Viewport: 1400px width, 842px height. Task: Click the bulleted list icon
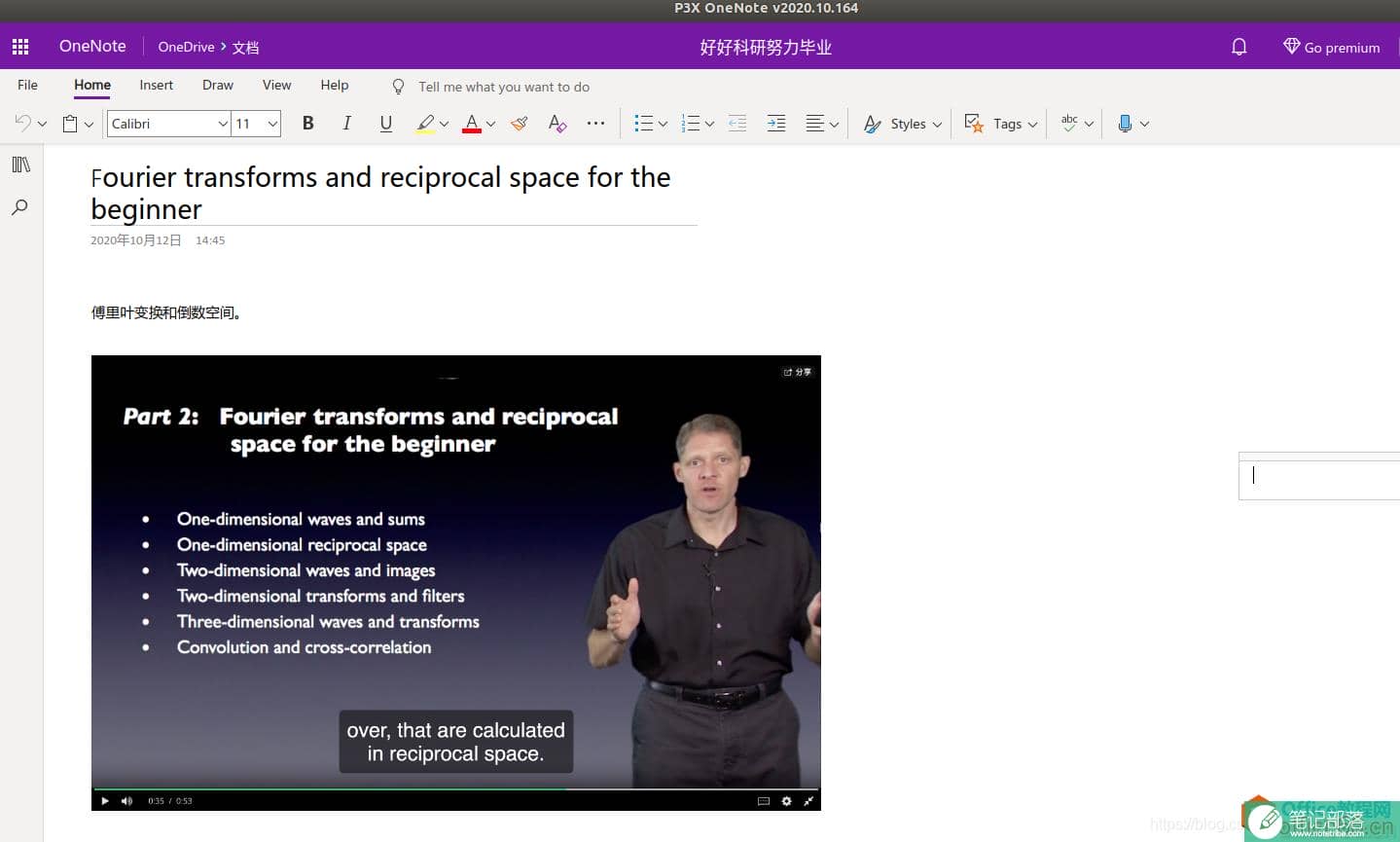click(x=643, y=124)
